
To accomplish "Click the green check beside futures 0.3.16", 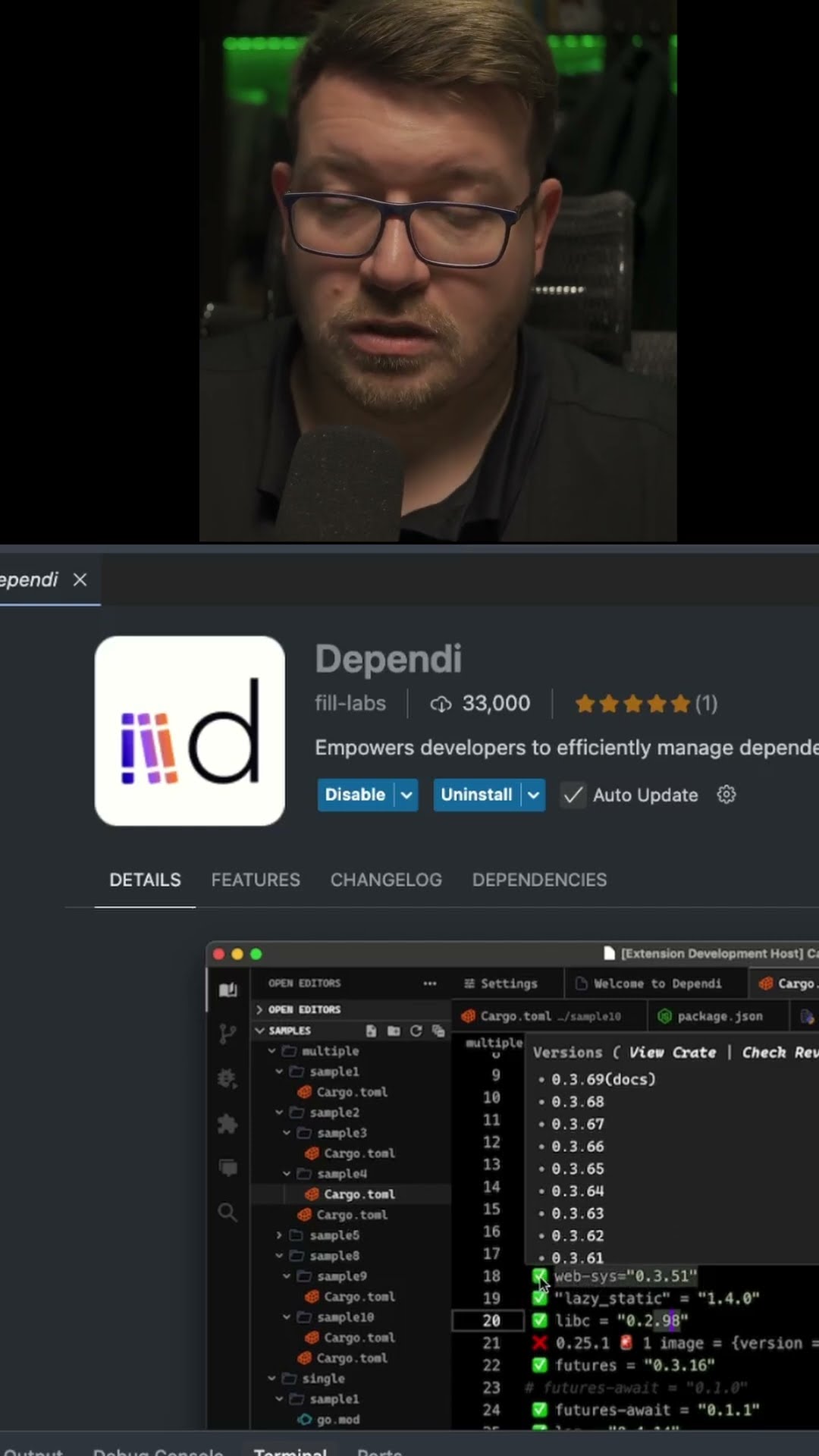I will pos(539,1365).
